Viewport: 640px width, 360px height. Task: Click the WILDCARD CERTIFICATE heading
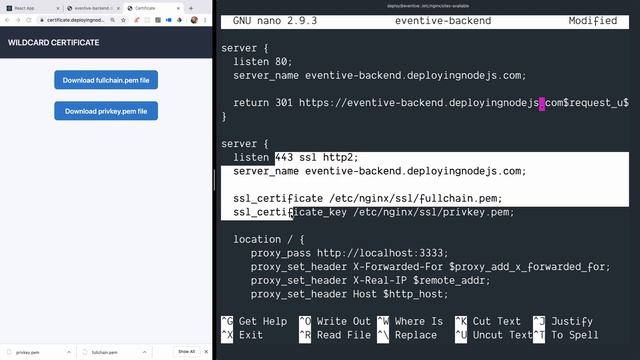point(53,42)
